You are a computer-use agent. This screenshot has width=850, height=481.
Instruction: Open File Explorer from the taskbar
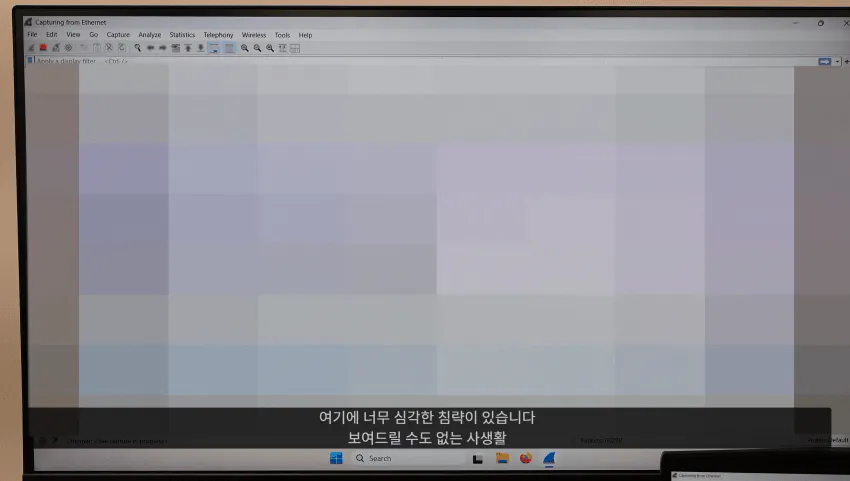502,458
